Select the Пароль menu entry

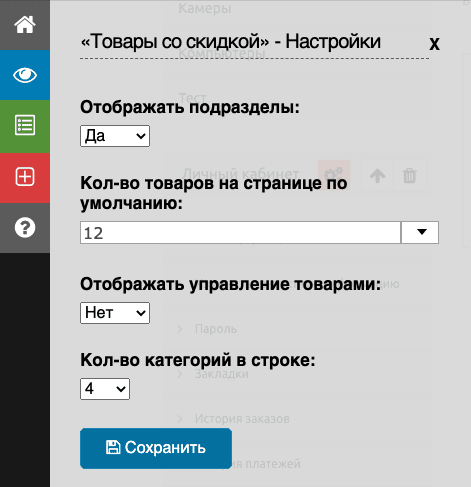pyautogui.click(x=216, y=329)
